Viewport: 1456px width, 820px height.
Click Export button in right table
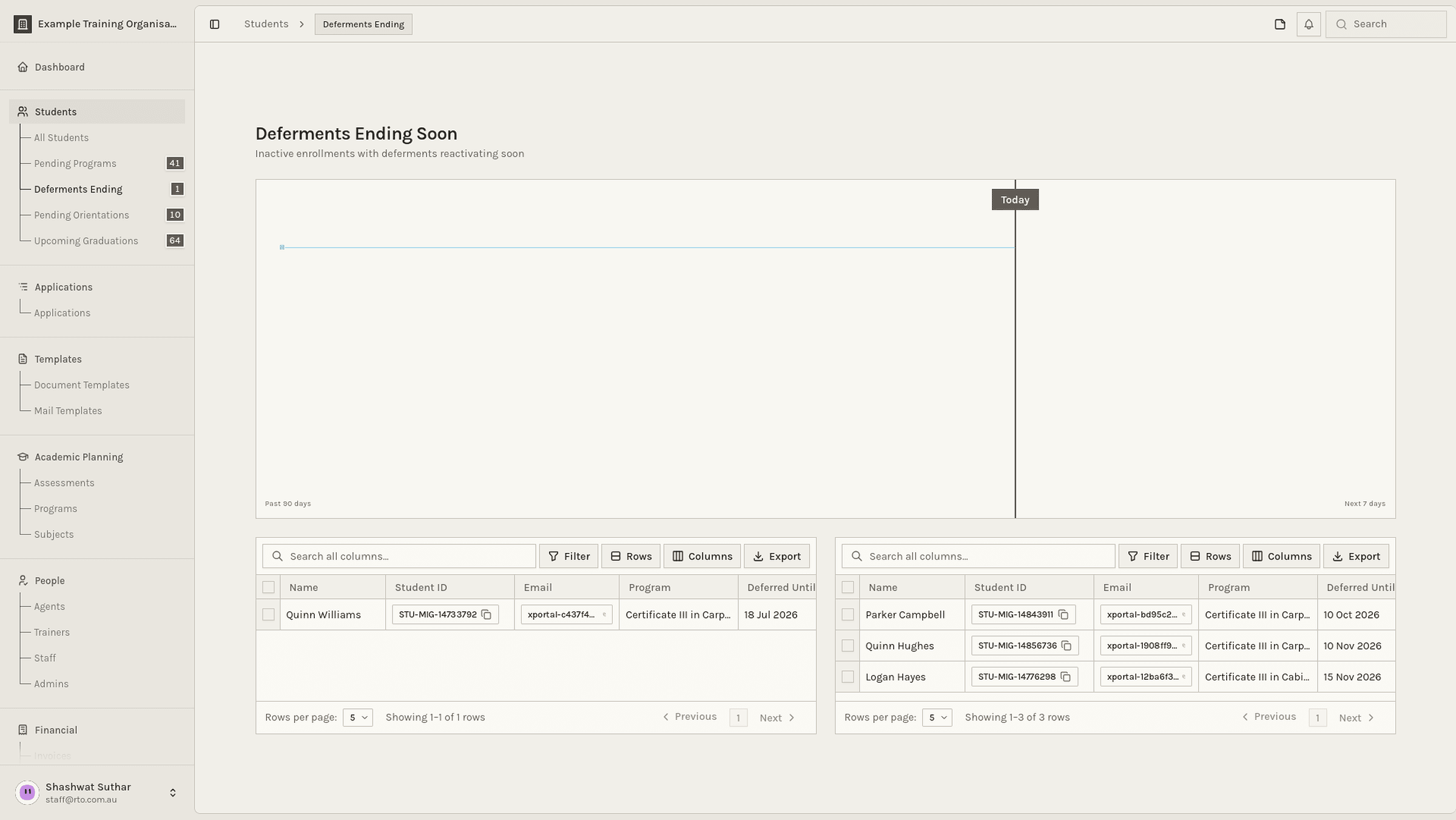1356,557
